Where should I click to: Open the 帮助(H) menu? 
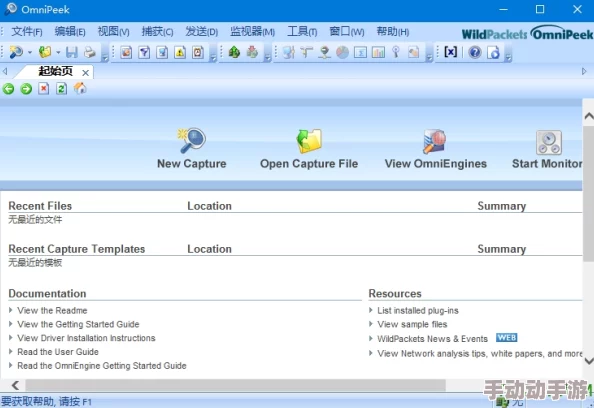[392, 31]
